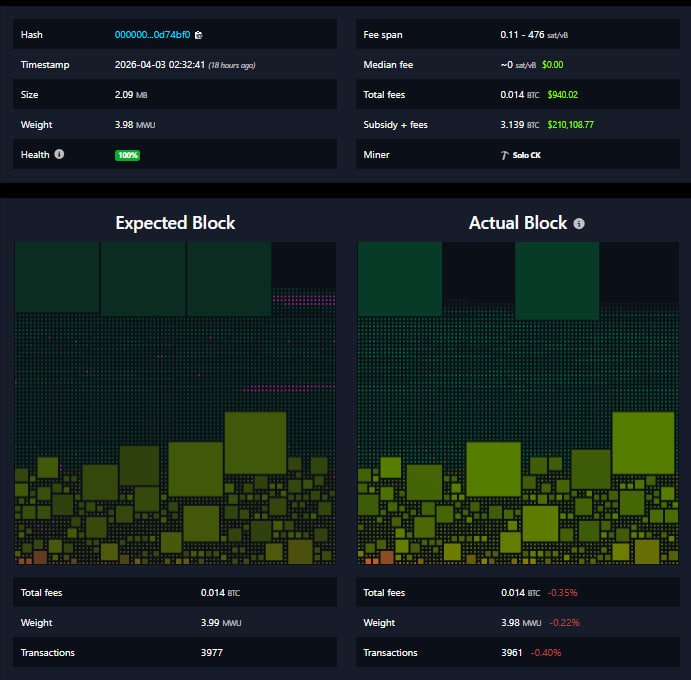This screenshot has height=680, width=691.
Task: Select top-left large dark-green square in Actual Block
Action: (400, 279)
